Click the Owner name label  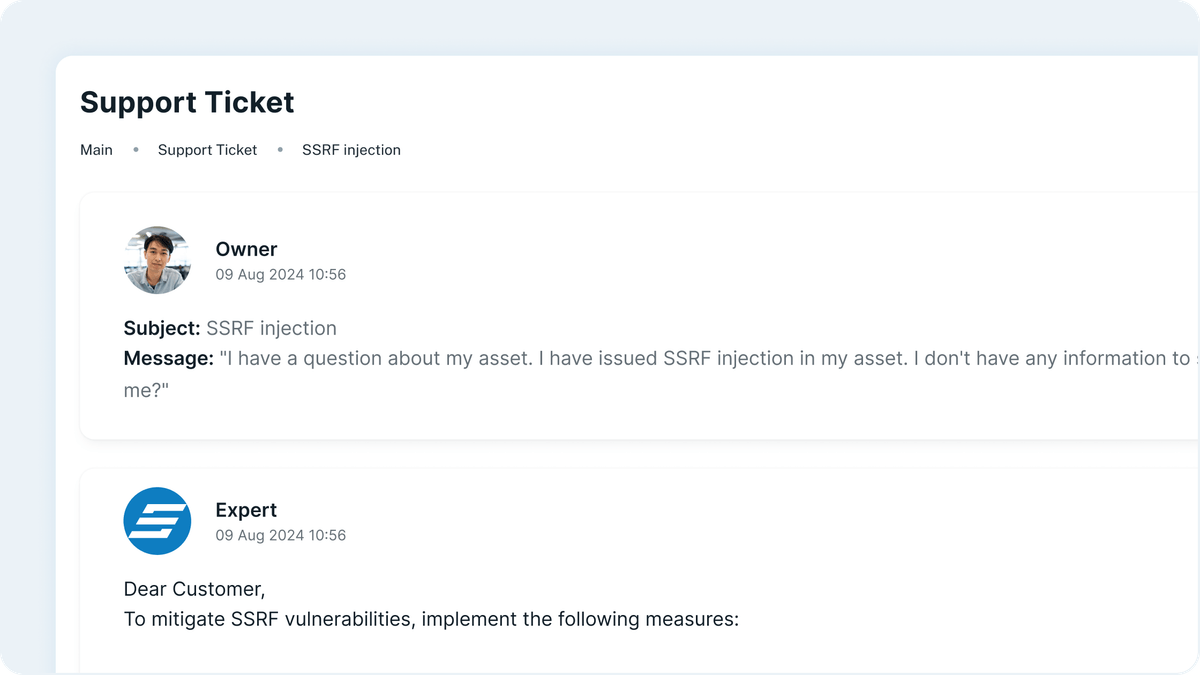coord(246,249)
